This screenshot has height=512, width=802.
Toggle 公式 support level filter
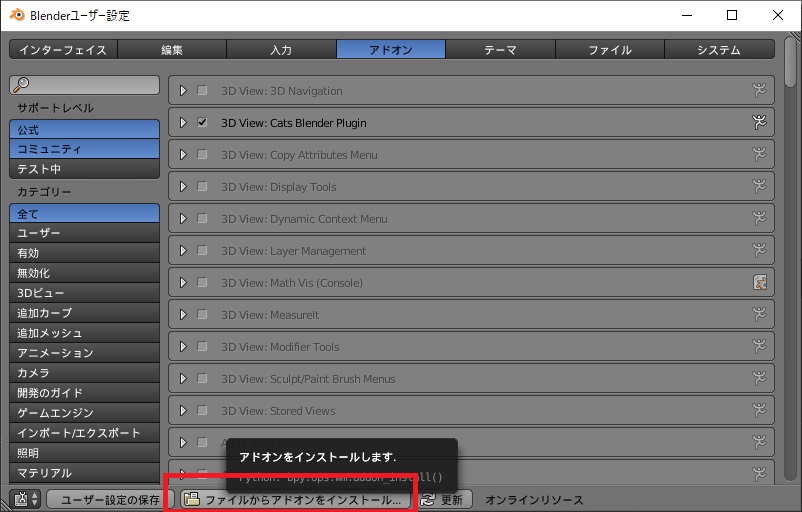(x=84, y=129)
